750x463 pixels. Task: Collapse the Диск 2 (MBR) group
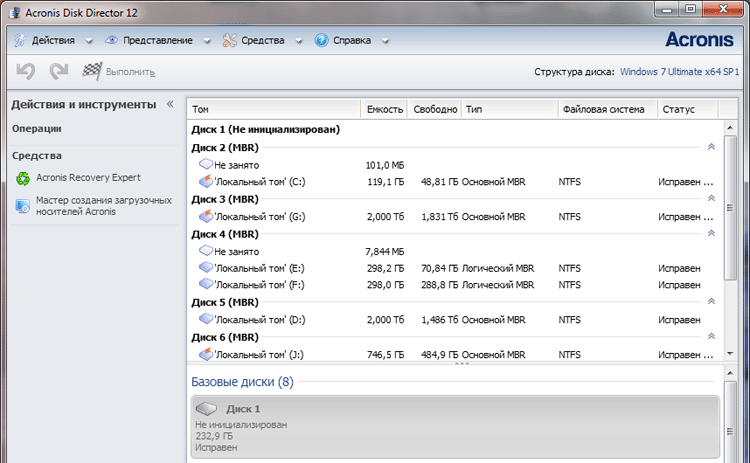pyautogui.click(x=711, y=147)
